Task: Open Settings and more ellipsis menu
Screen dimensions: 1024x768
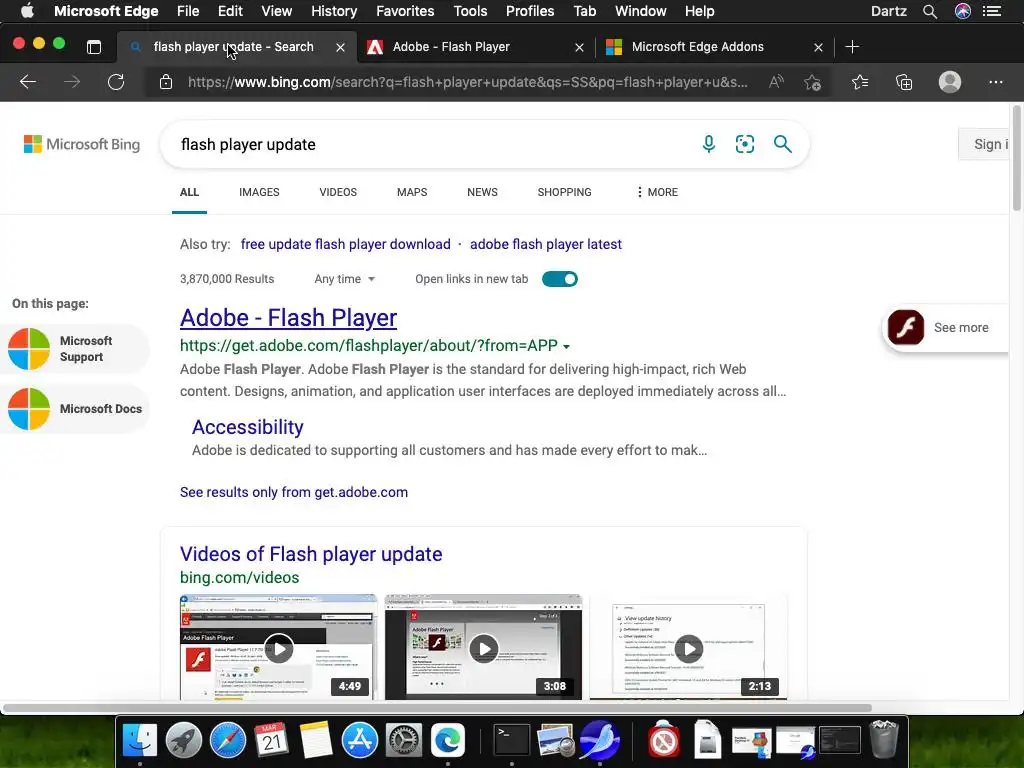Action: click(x=995, y=82)
